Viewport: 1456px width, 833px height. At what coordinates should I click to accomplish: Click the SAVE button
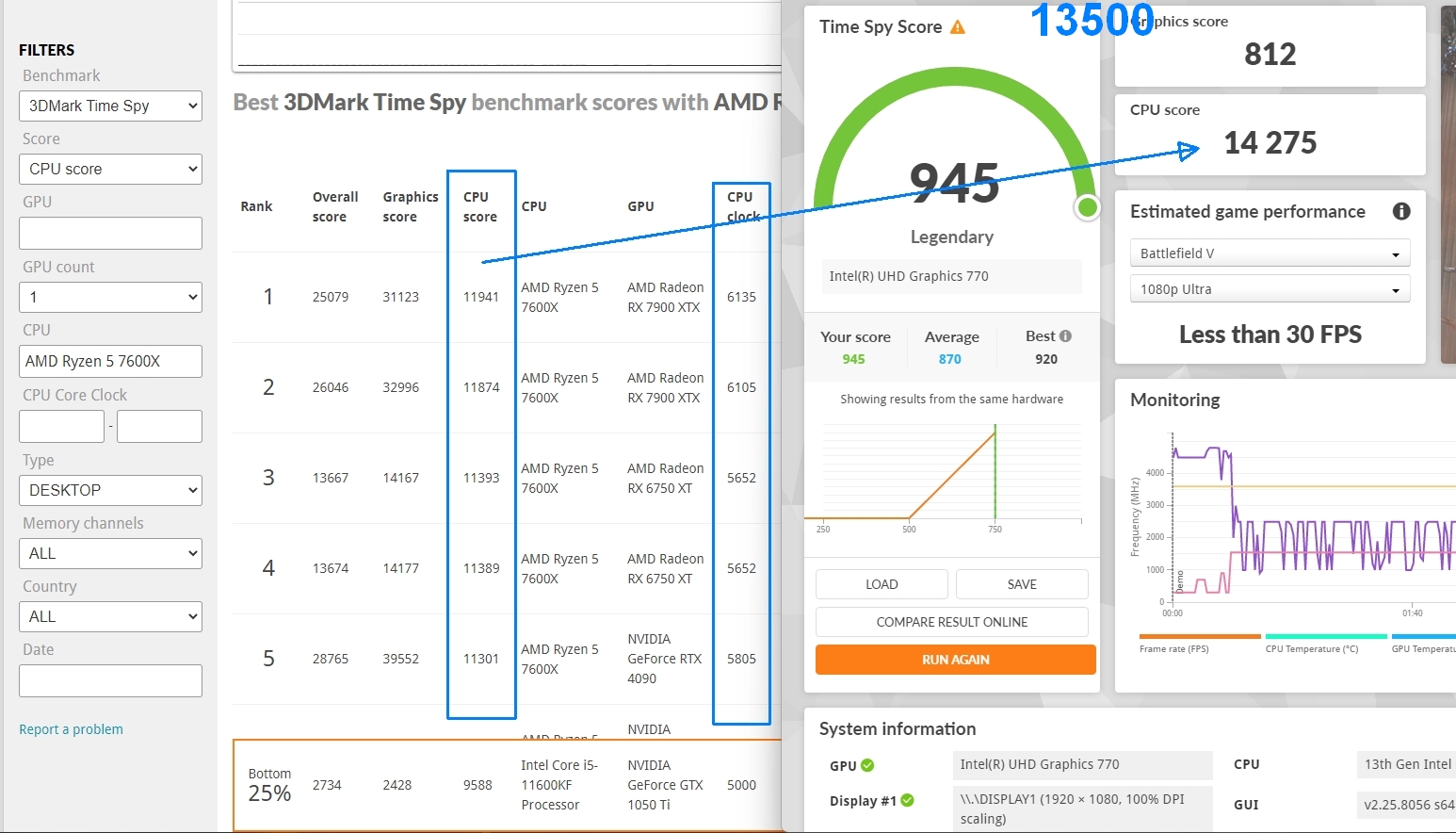click(x=1022, y=584)
